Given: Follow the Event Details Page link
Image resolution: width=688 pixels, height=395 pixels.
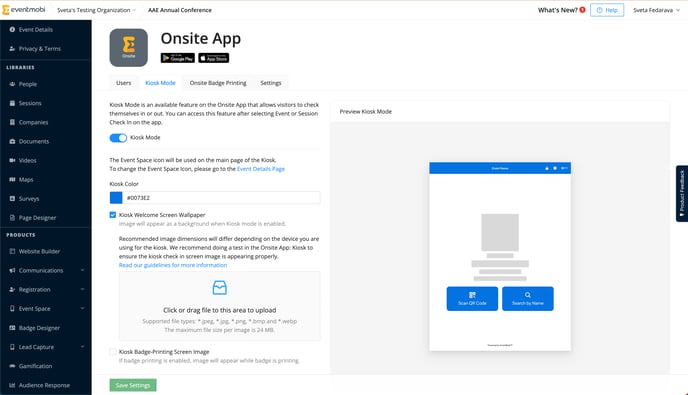Looking at the screenshot, I should coord(261,169).
